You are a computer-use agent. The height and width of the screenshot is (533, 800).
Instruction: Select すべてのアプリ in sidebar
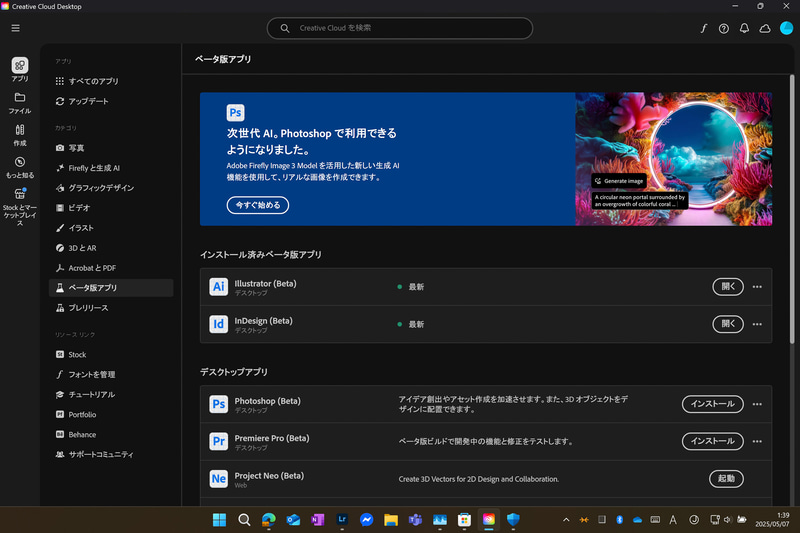pos(111,81)
